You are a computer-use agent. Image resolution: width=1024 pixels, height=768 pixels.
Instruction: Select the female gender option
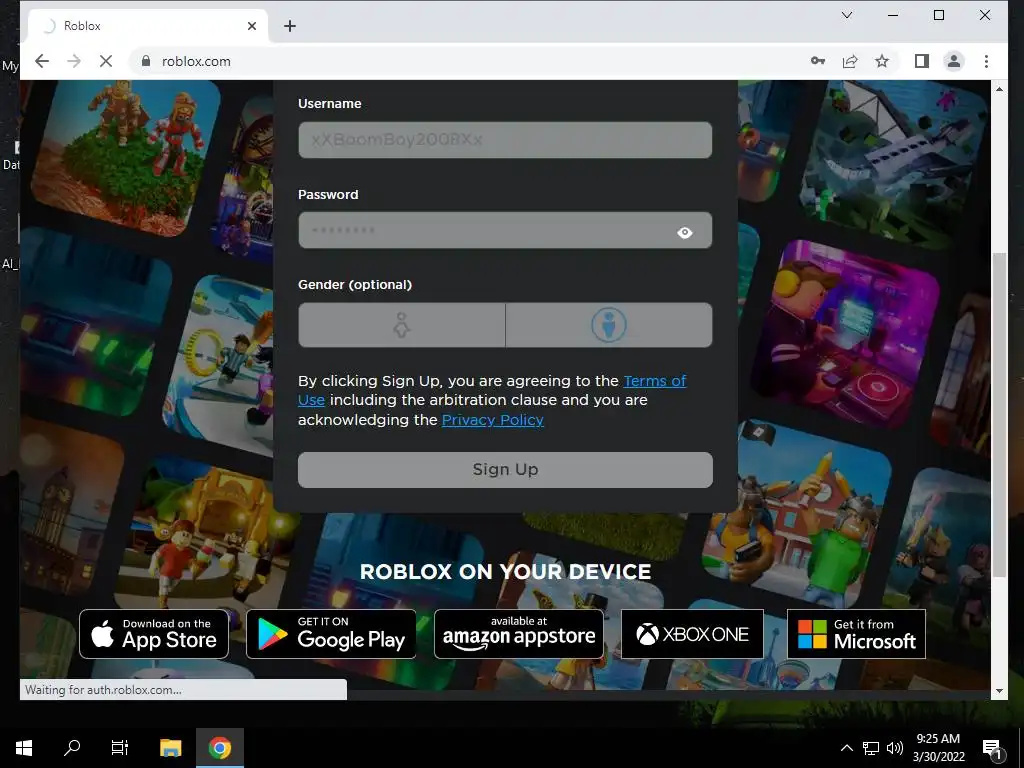(402, 325)
